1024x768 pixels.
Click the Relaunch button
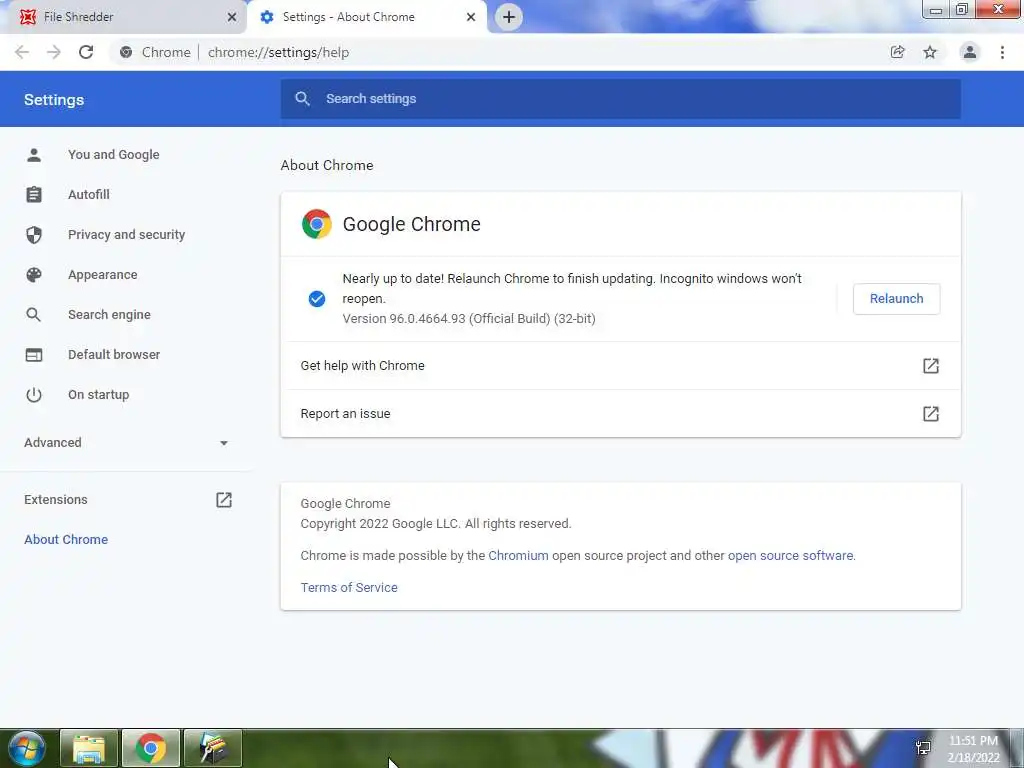coord(896,298)
